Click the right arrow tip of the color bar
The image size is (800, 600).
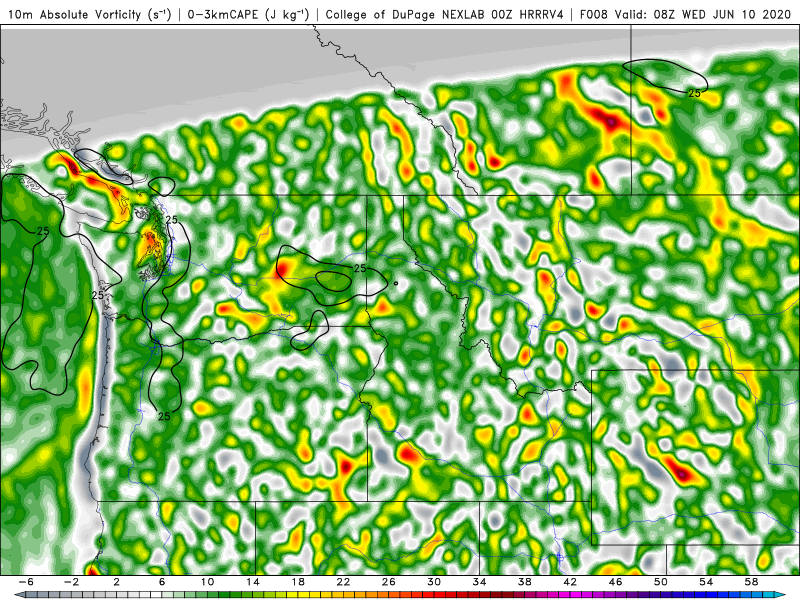pos(782,595)
